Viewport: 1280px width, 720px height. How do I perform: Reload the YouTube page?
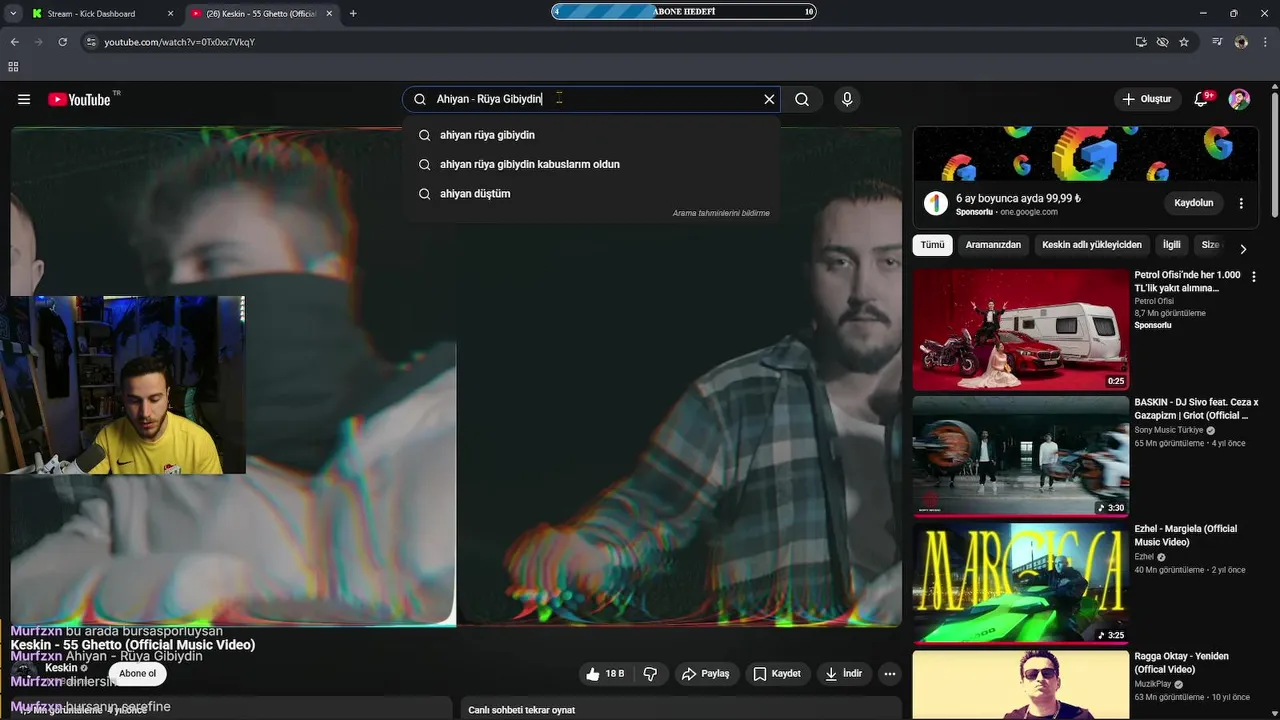(62, 42)
